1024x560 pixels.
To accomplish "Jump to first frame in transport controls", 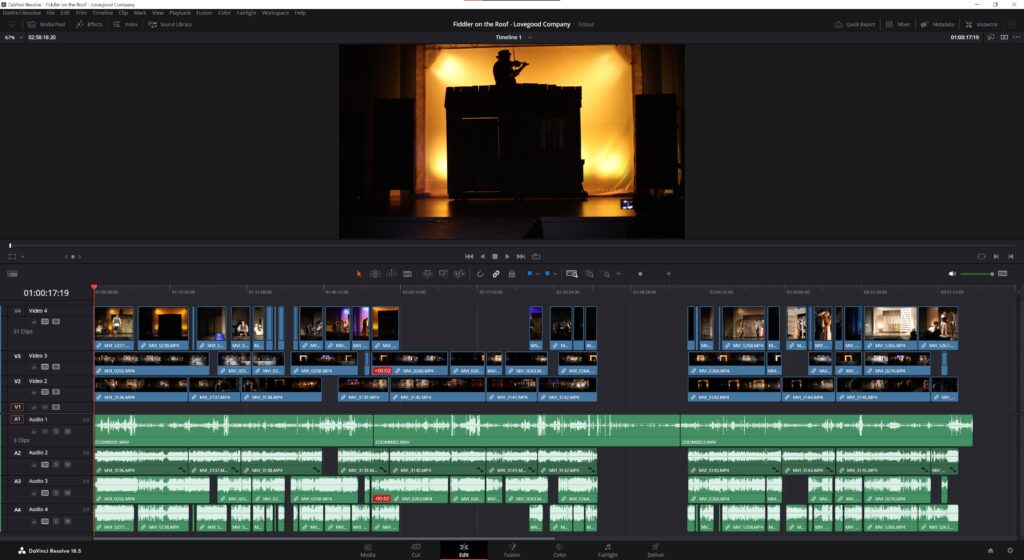I will point(468,256).
